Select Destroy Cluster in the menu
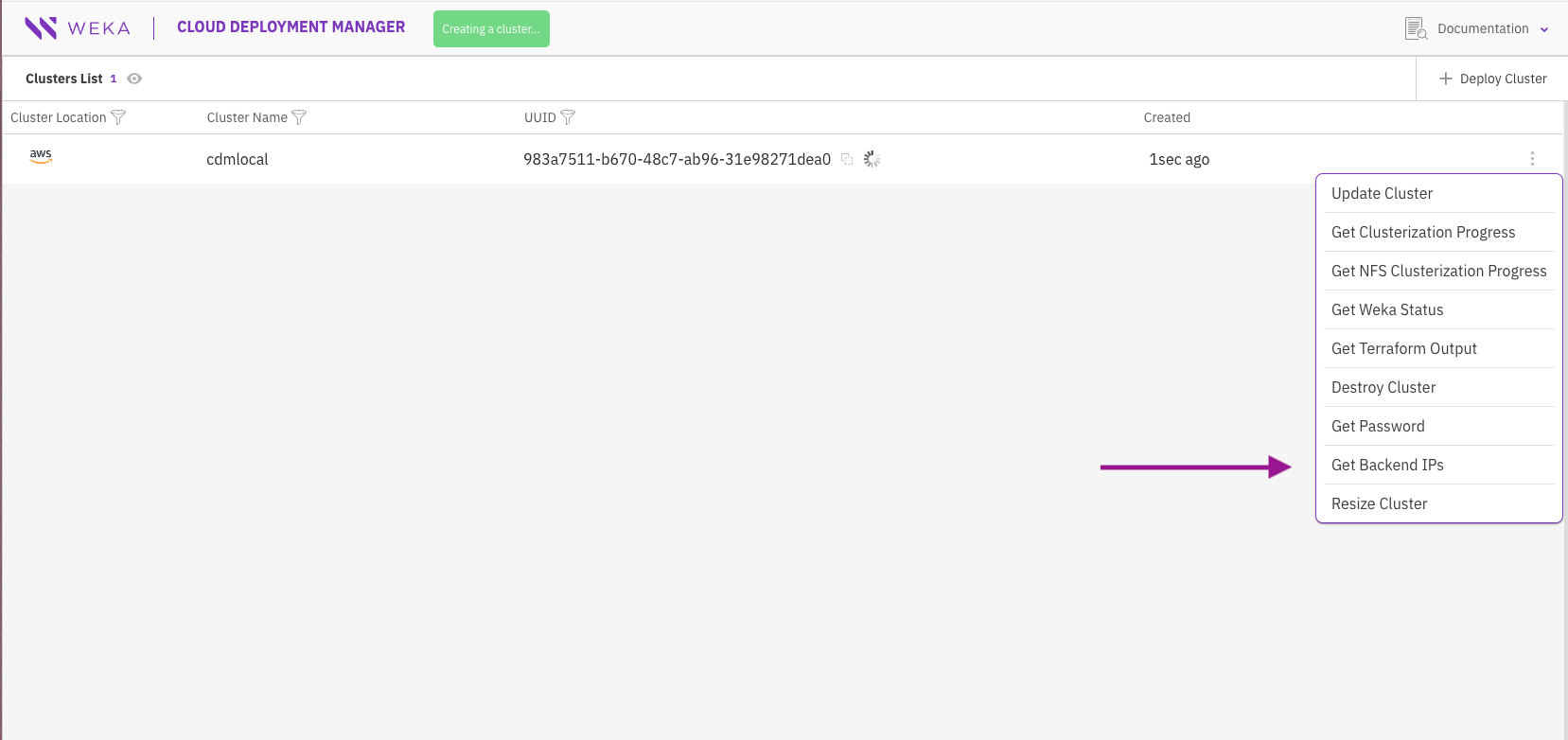The image size is (1568, 740). [1383, 387]
